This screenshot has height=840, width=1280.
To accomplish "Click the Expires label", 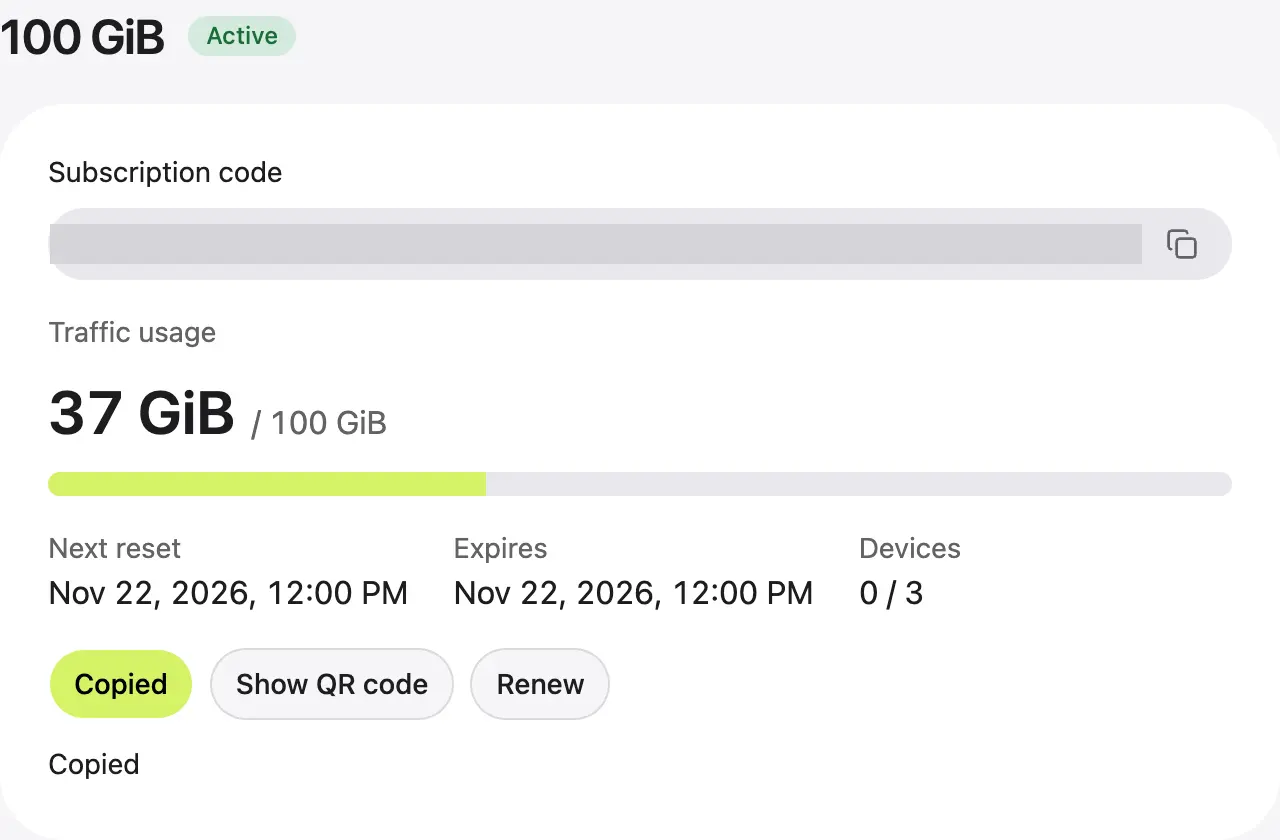I will (500, 549).
